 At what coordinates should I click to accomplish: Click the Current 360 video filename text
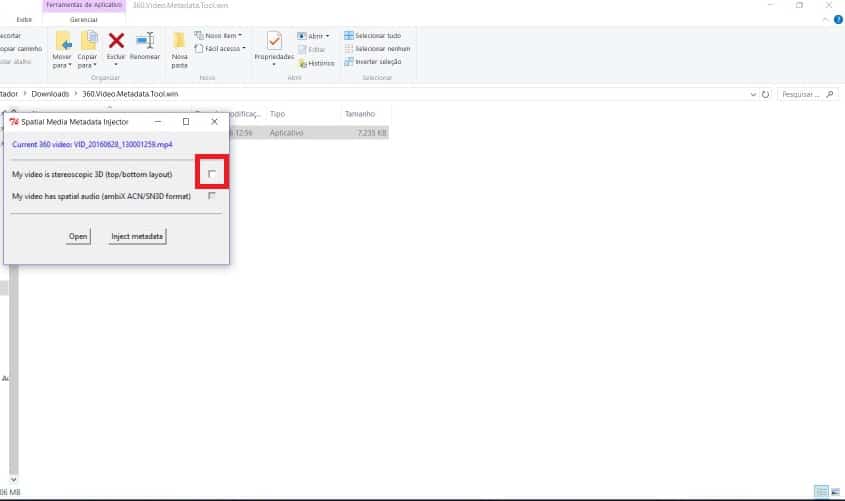click(x=92, y=144)
